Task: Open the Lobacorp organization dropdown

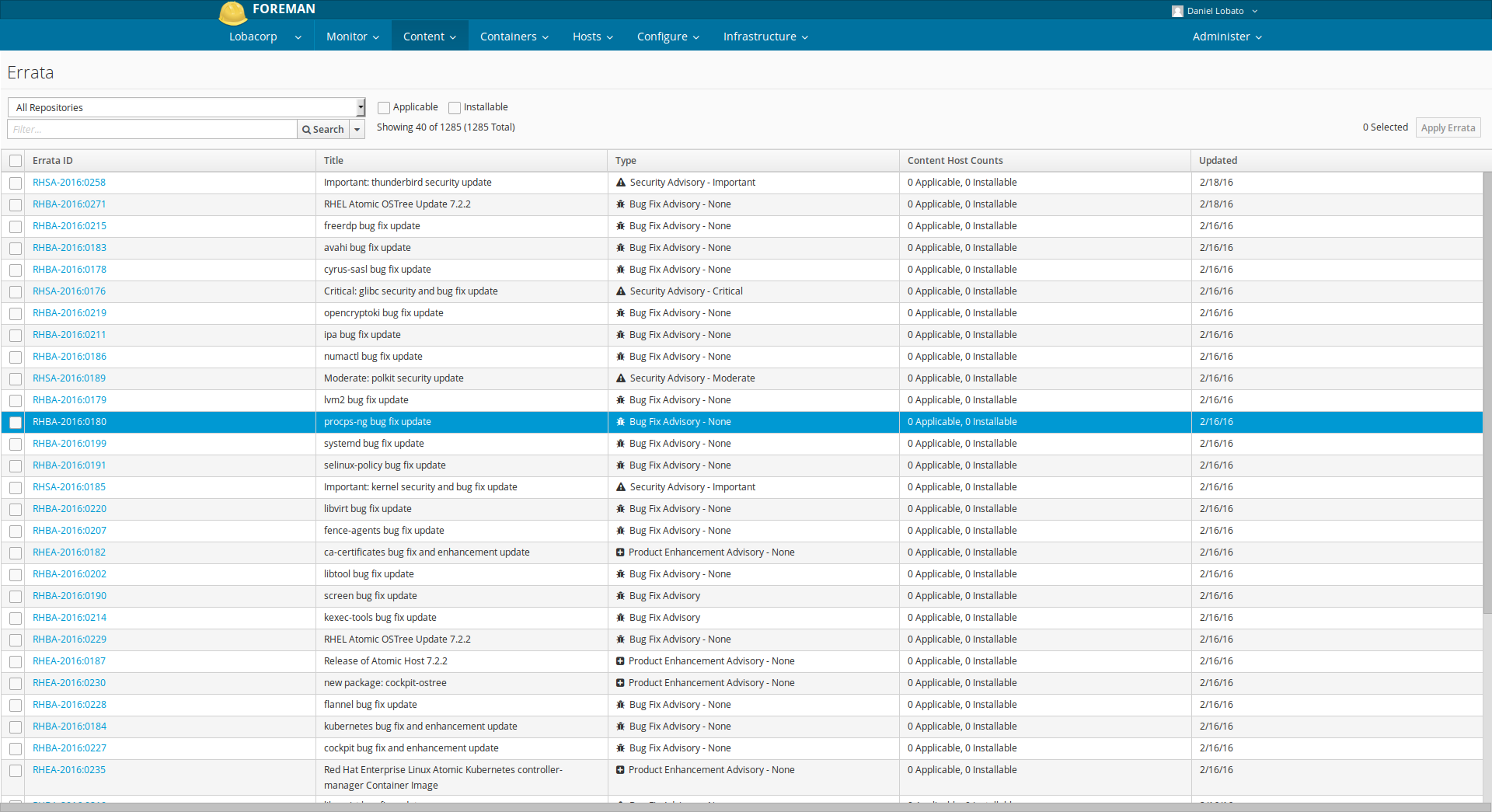Action: tap(265, 37)
